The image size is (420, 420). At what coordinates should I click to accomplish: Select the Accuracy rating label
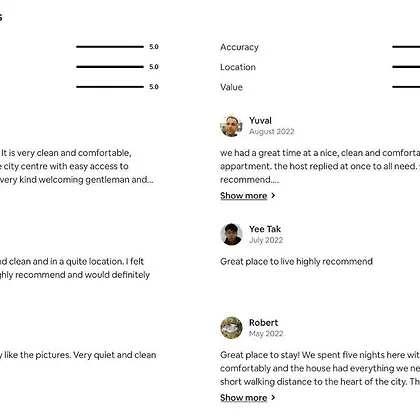[239, 47]
